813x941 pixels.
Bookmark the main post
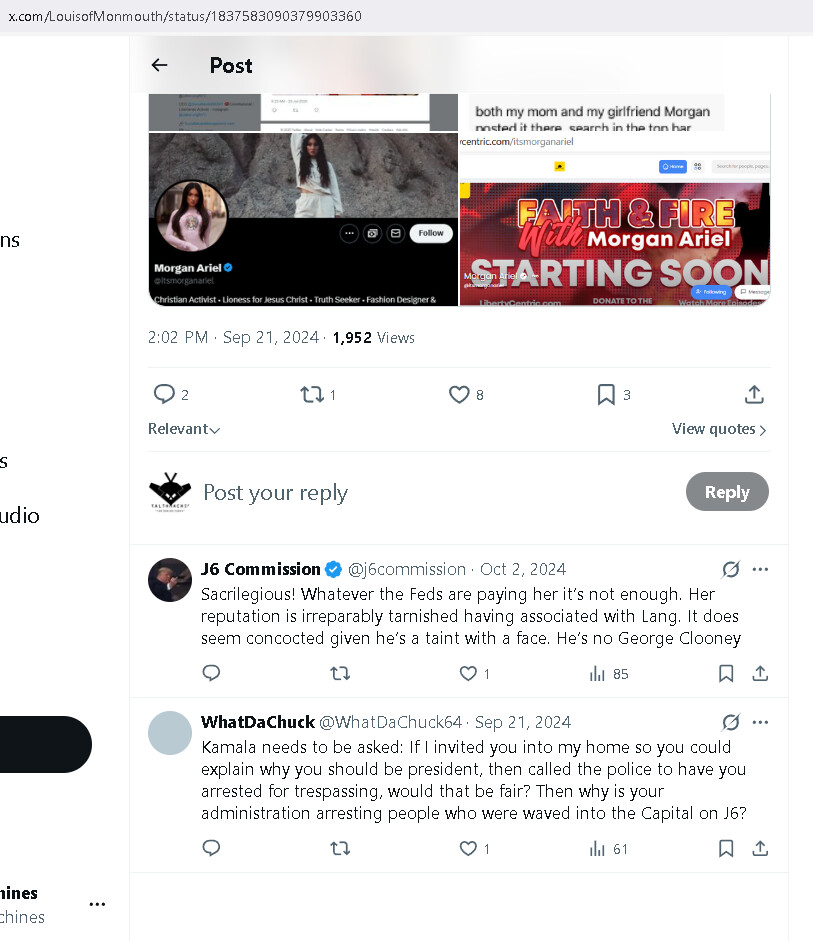point(606,395)
